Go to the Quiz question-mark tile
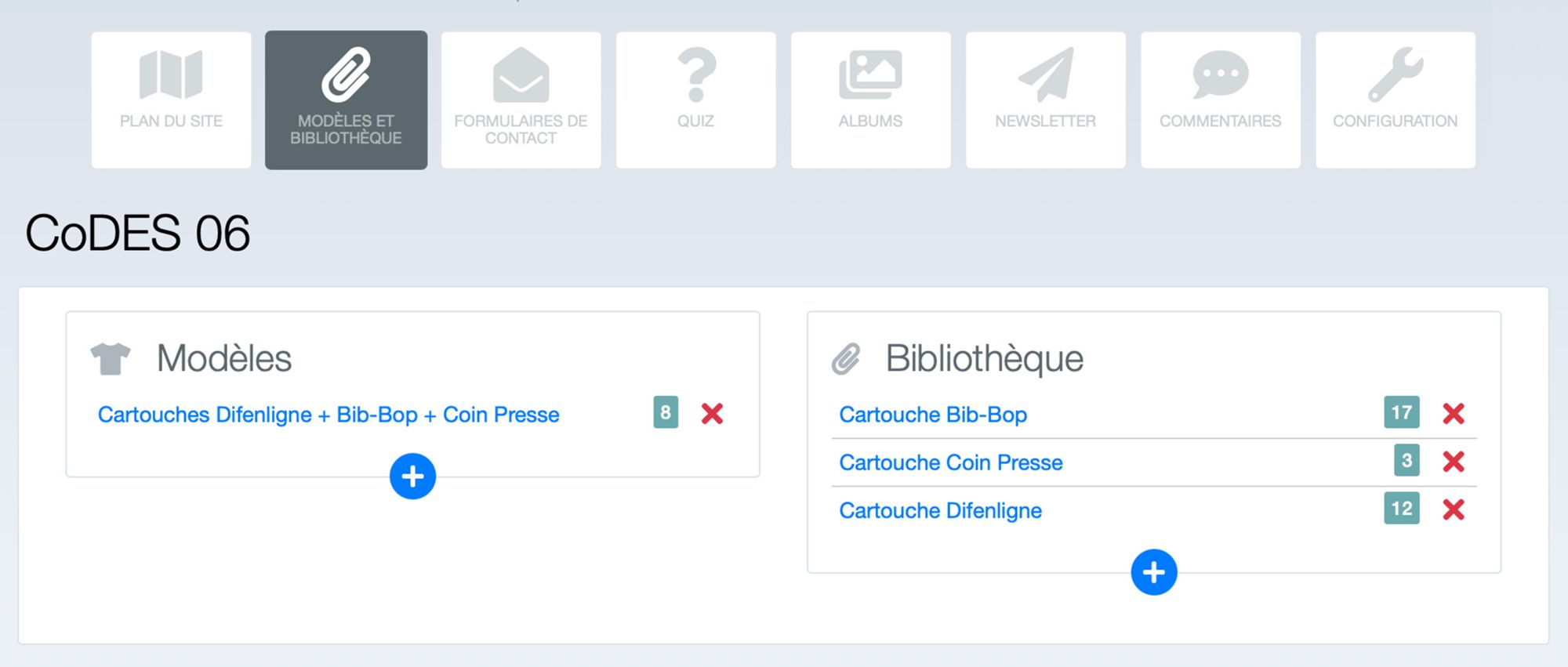 tap(695, 100)
